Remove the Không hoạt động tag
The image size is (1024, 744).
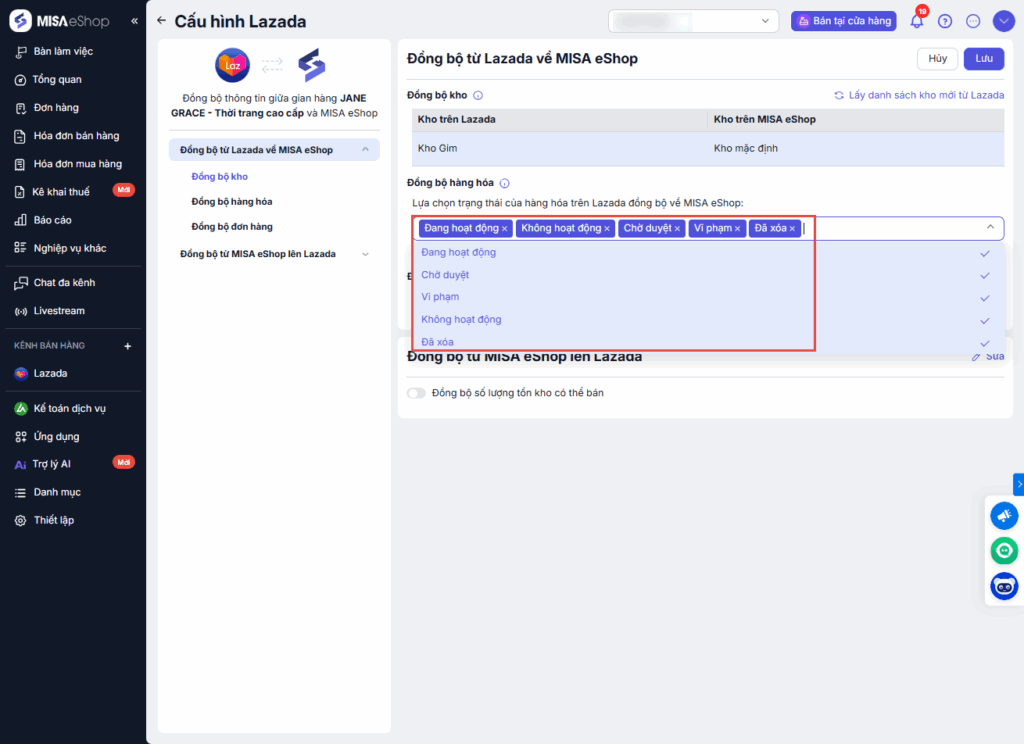tap(607, 229)
